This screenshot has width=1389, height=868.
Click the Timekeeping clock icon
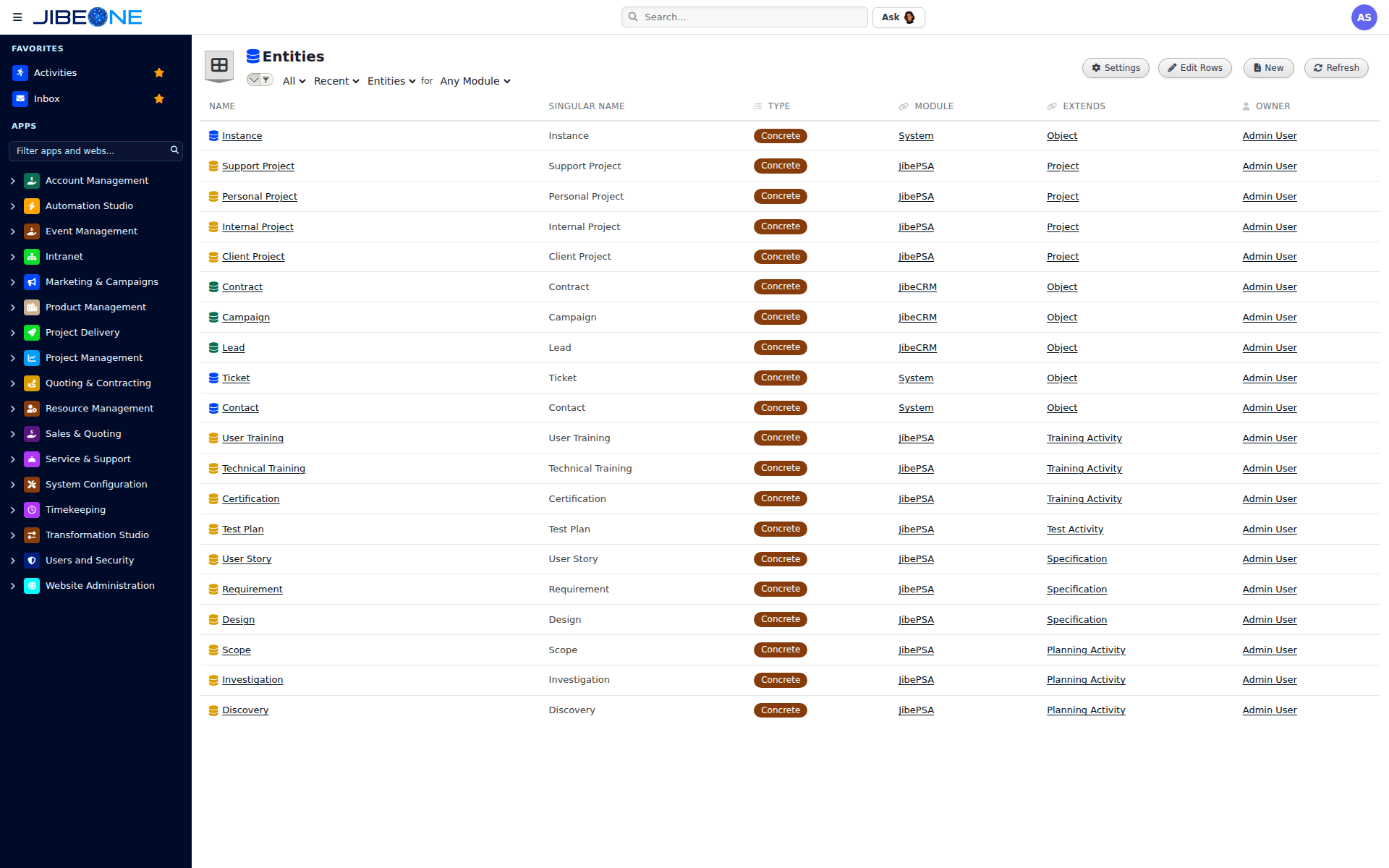[32, 510]
